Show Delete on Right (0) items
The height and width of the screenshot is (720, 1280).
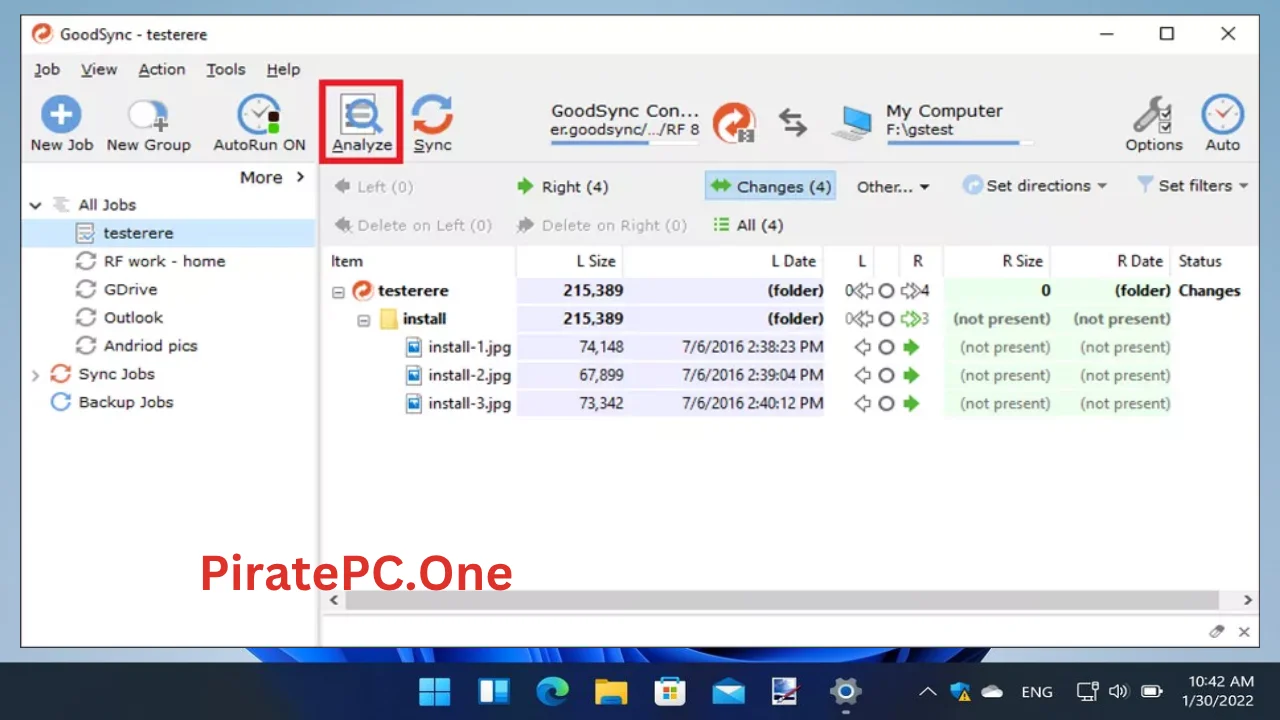[602, 225]
